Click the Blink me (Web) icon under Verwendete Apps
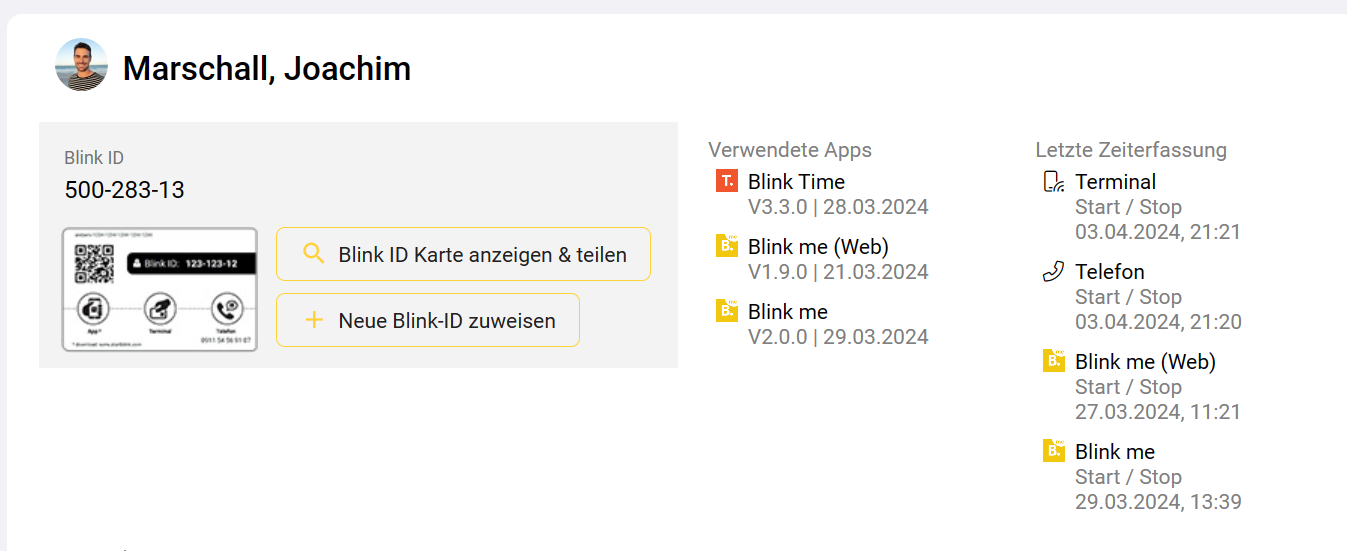This screenshot has width=1347, height=551. (x=727, y=246)
